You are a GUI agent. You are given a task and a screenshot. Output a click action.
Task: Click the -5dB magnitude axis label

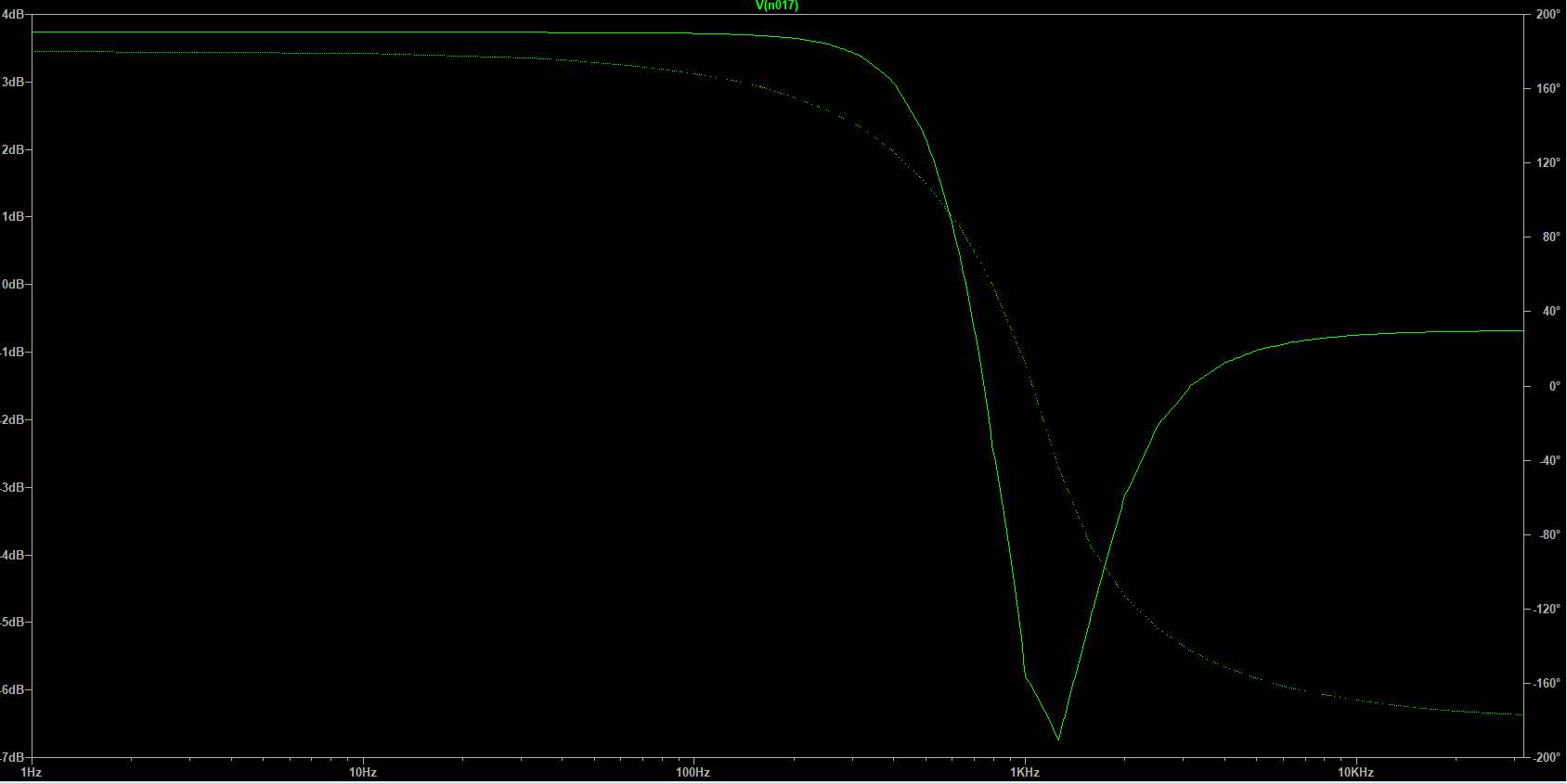tap(12, 622)
